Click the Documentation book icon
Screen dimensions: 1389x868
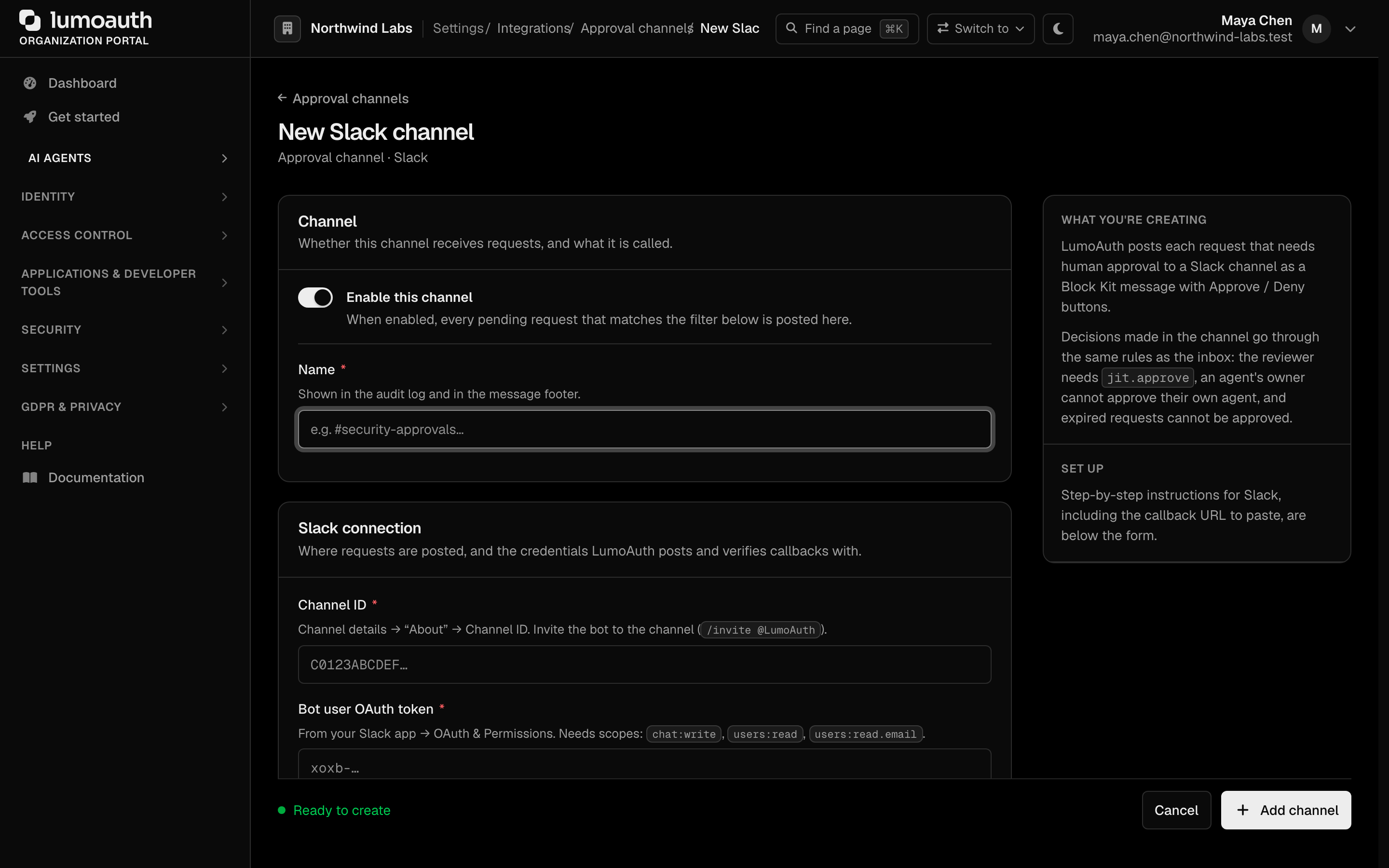pyautogui.click(x=30, y=477)
